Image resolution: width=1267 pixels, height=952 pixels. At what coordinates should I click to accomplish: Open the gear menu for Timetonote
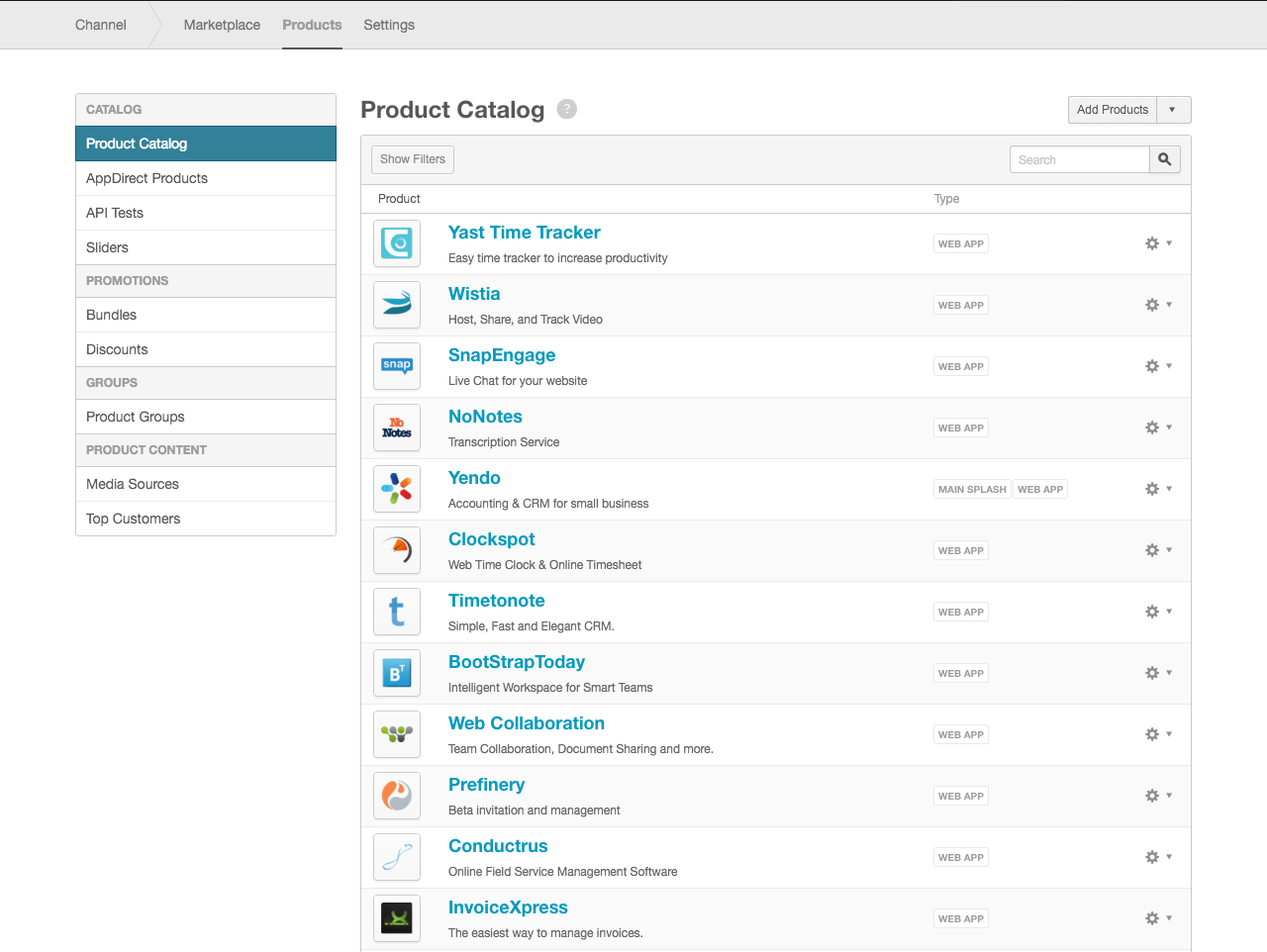(x=1157, y=612)
